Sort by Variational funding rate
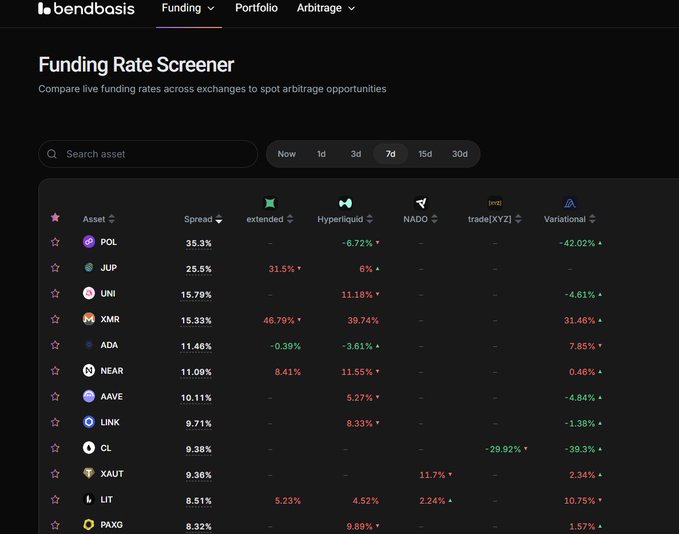679x534 pixels. (x=570, y=219)
